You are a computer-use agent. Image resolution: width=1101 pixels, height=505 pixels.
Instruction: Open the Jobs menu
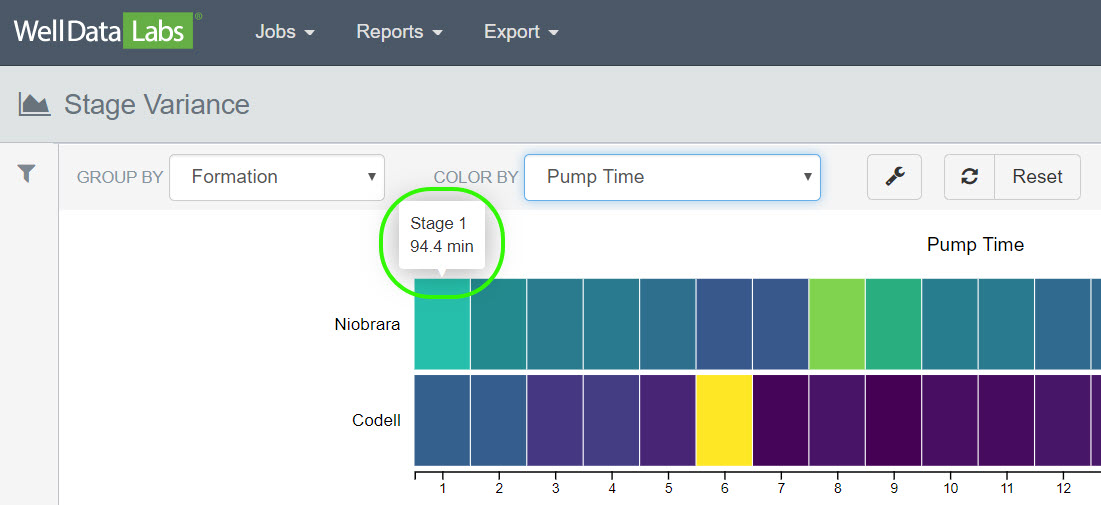pyautogui.click(x=284, y=32)
